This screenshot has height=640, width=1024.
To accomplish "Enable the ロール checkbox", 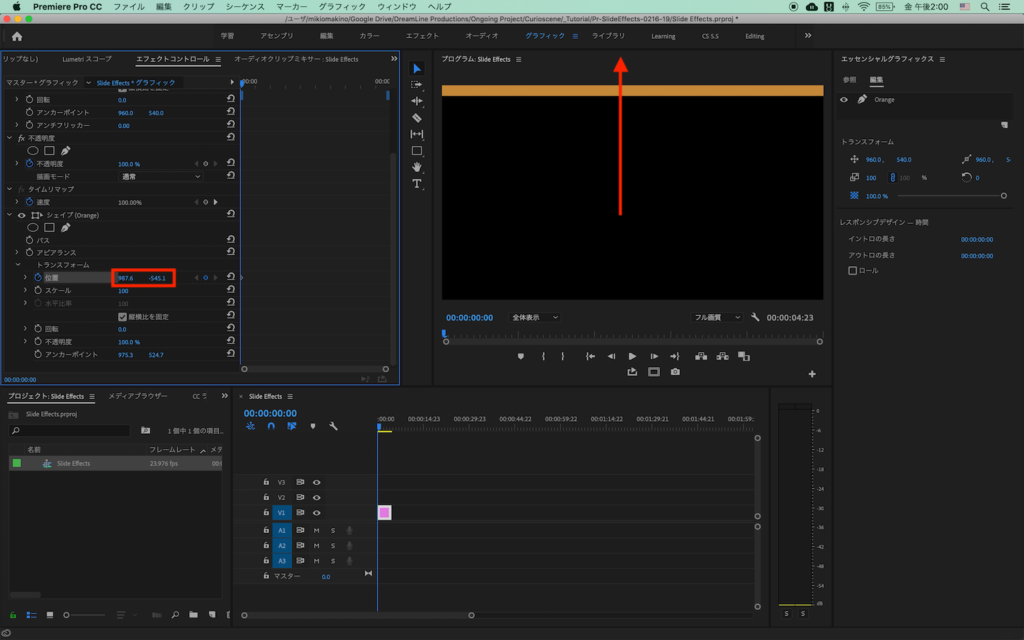I will tap(852, 270).
